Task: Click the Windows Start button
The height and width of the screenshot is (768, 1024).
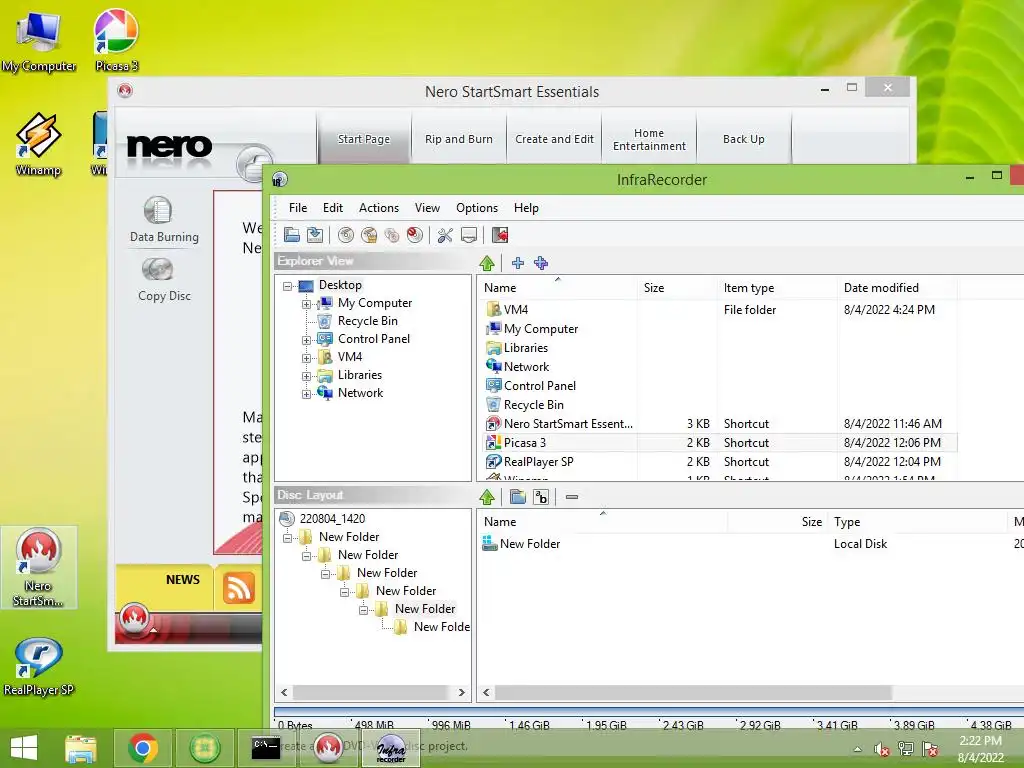Action: 24,748
